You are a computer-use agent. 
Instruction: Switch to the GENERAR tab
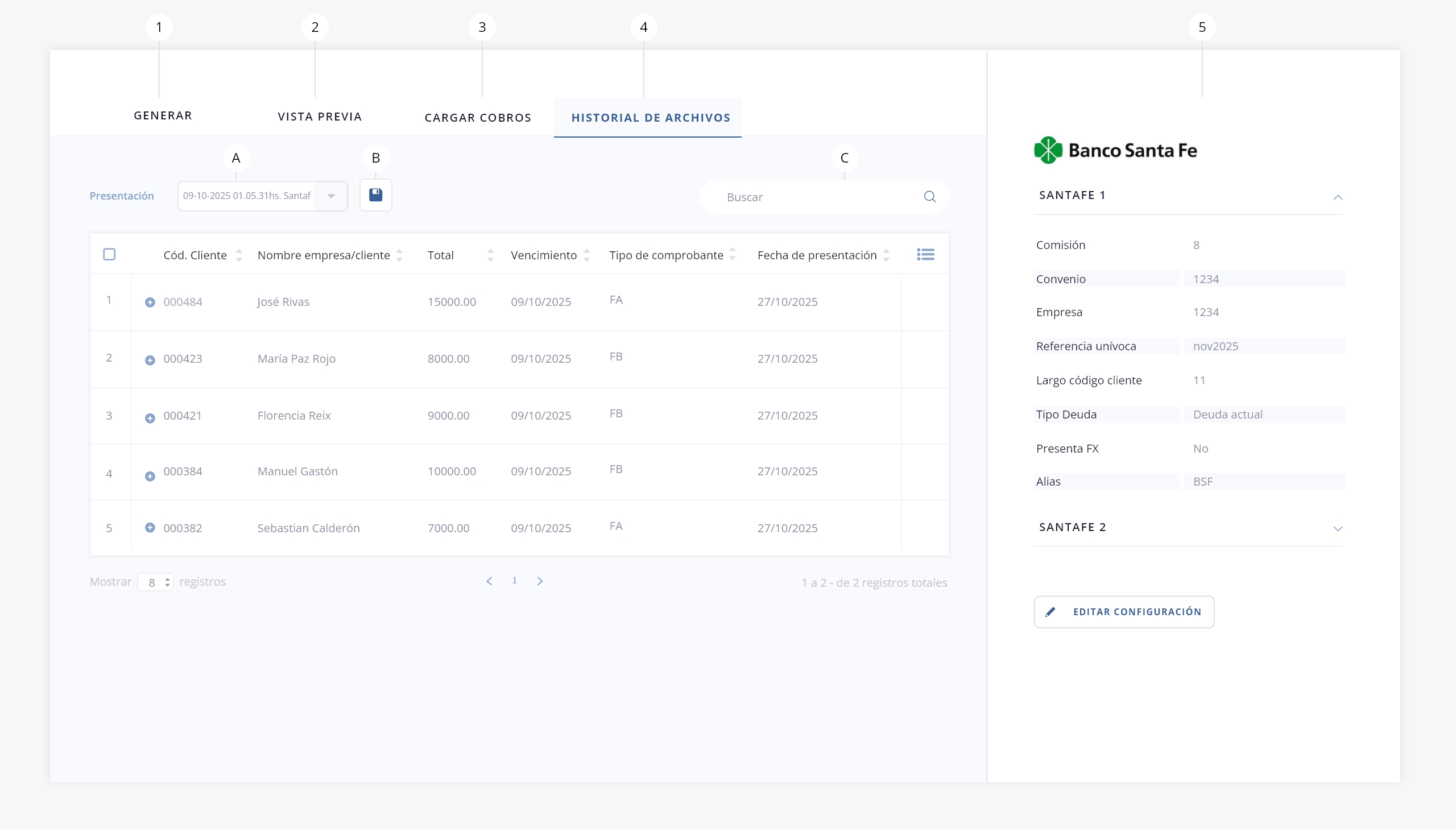(x=163, y=115)
